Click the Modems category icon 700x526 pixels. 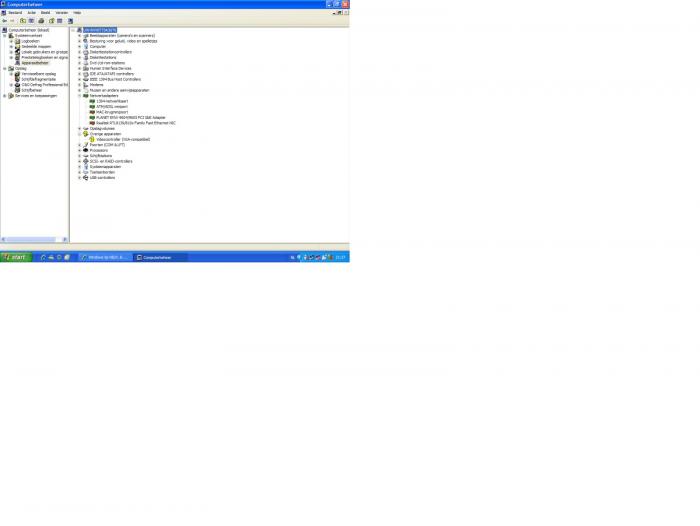[86, 84]
